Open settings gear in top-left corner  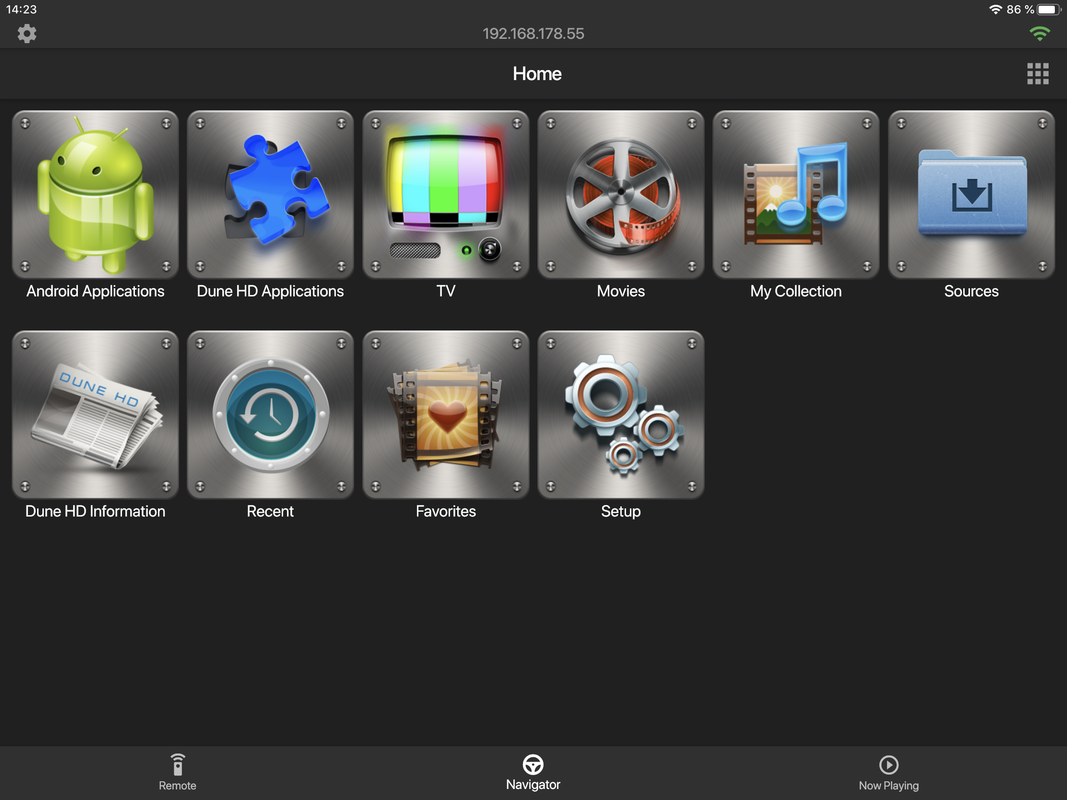[x=27, y=33]
